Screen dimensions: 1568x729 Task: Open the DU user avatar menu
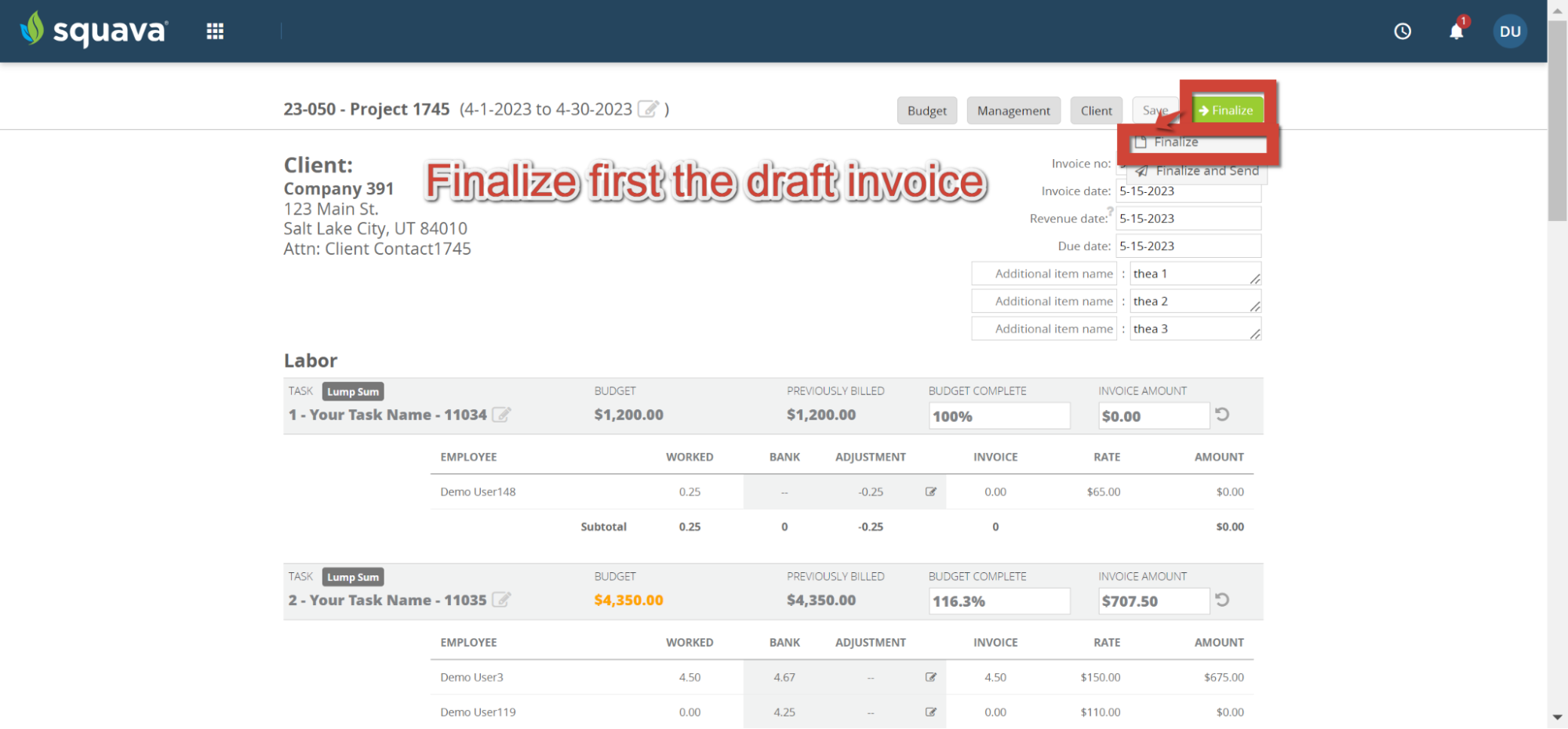(x=1510, y=31)
